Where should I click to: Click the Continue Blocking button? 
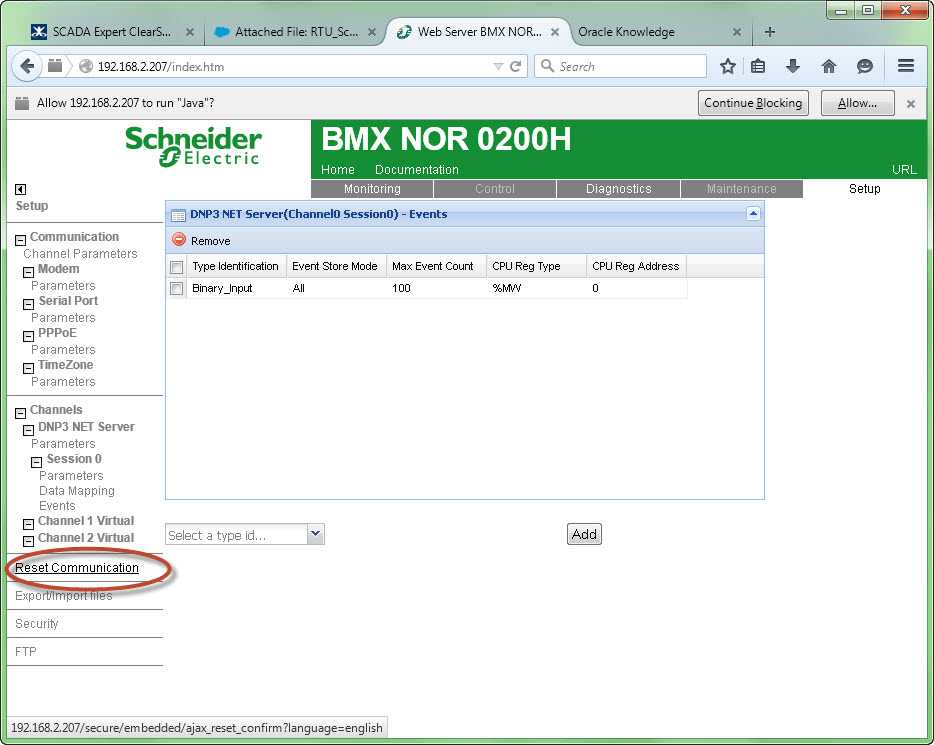click(753, 103)
